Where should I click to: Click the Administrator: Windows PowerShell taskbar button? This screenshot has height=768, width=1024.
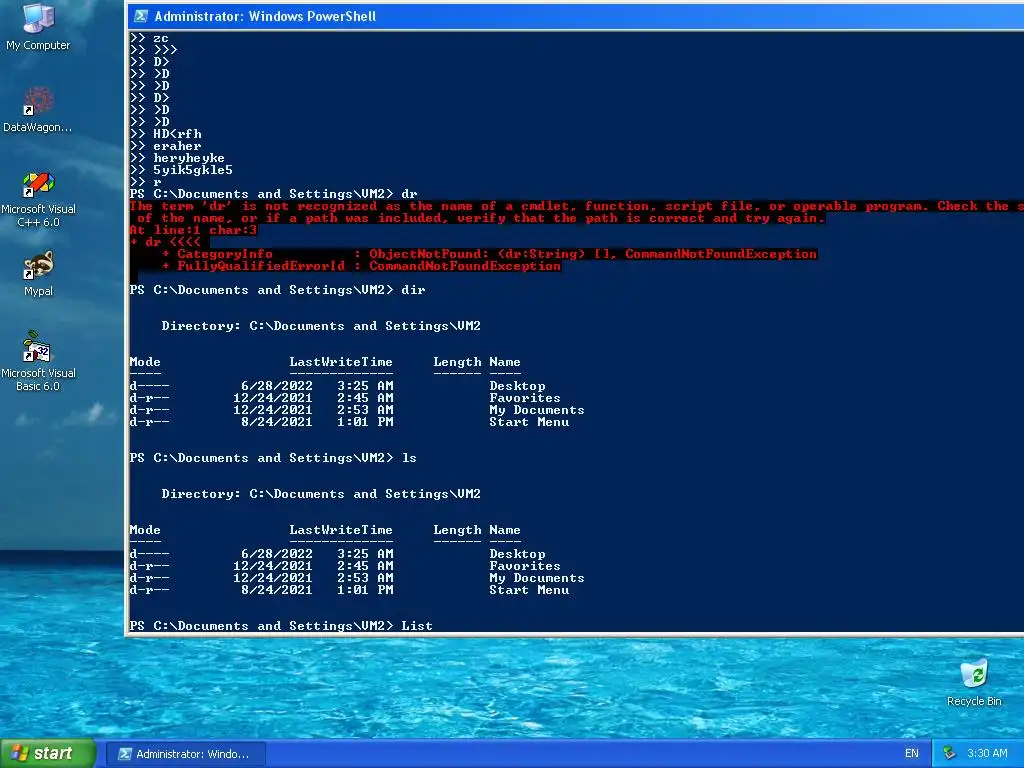[x=185, y=754]
